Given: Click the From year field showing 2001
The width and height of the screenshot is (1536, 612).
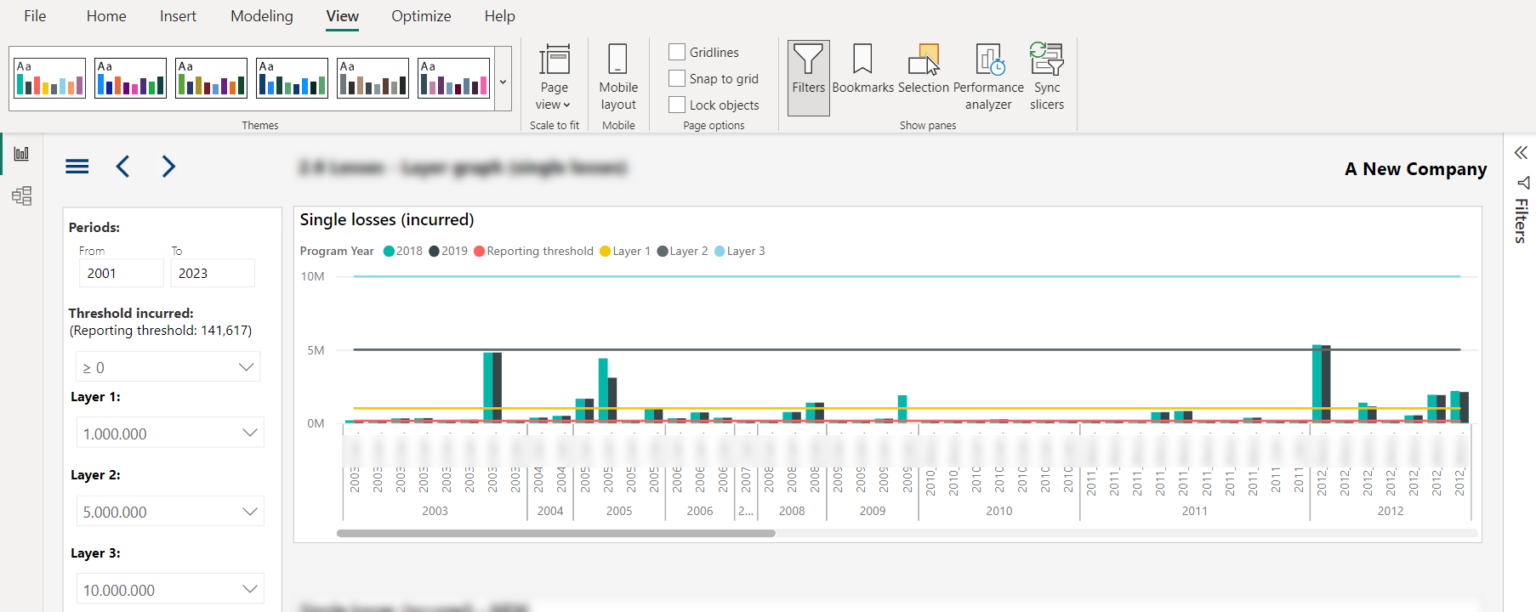Looking at the screenshot, I should (x=120, y=272).
